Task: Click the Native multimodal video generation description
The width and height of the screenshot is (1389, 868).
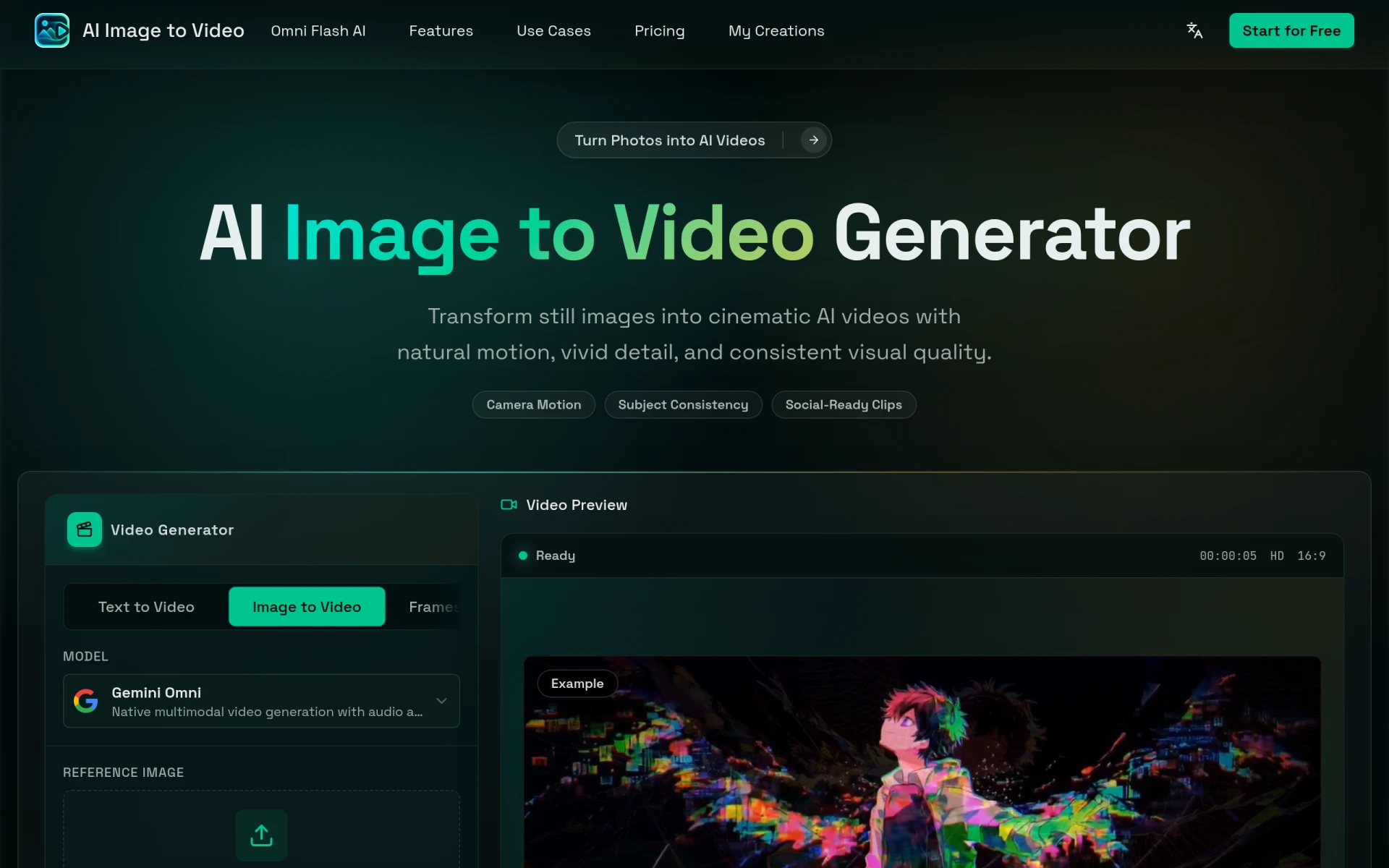Action: 267,712
